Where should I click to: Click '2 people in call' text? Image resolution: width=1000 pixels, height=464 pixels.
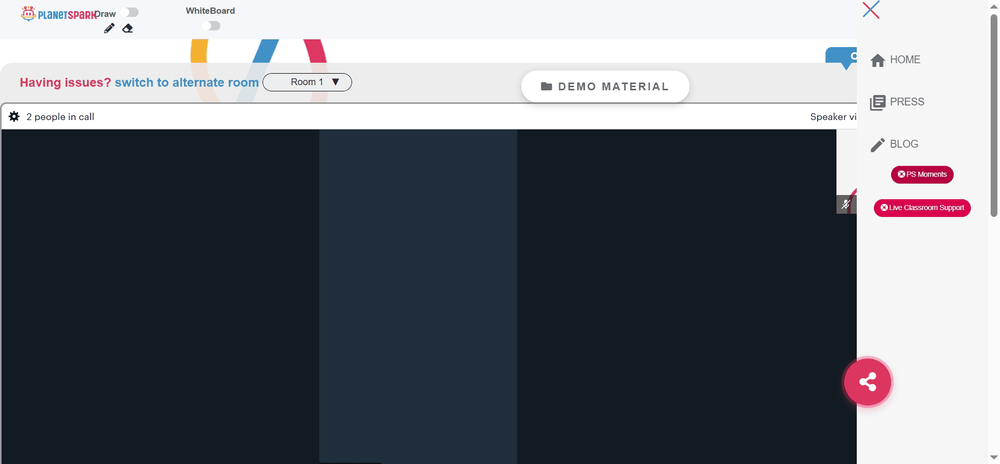click(61, 117)
